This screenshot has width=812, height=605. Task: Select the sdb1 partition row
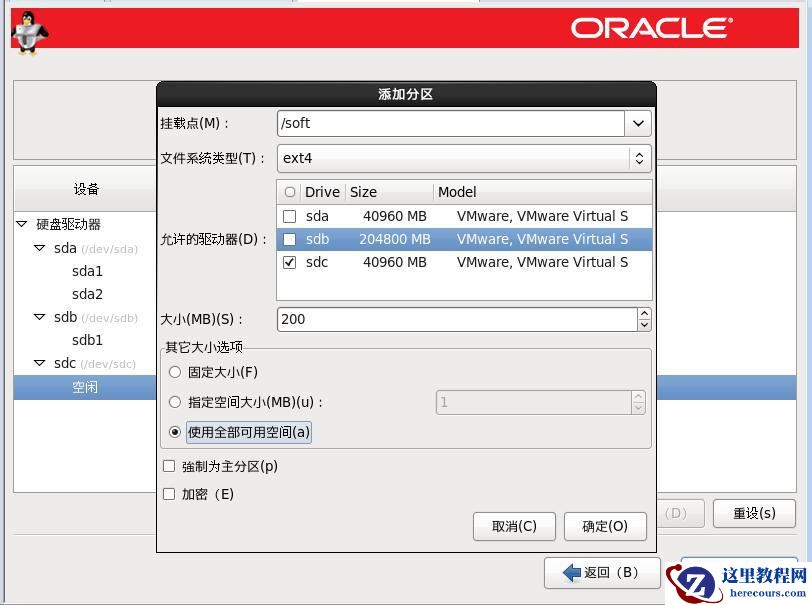(x=87, y=340)
